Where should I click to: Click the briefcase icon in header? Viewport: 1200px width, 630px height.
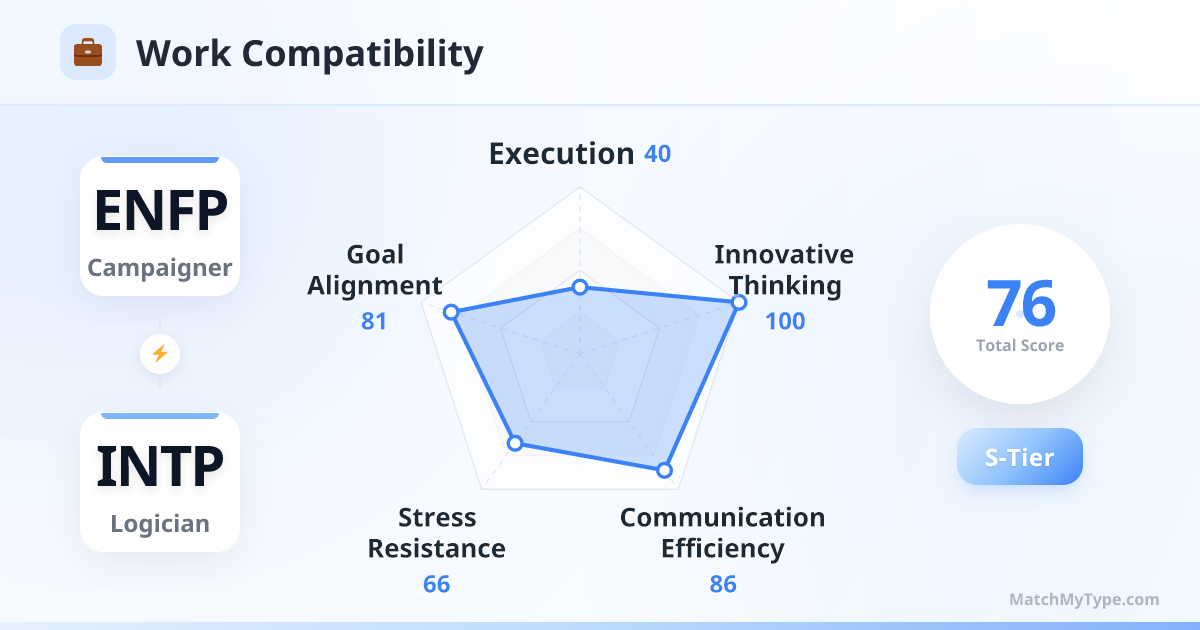(88, 52)
